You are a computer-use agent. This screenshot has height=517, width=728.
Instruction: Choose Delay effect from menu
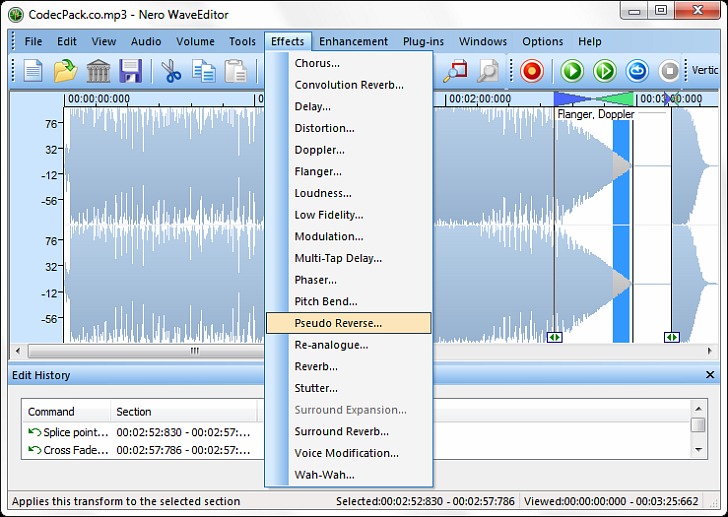(x=349, y=106)
